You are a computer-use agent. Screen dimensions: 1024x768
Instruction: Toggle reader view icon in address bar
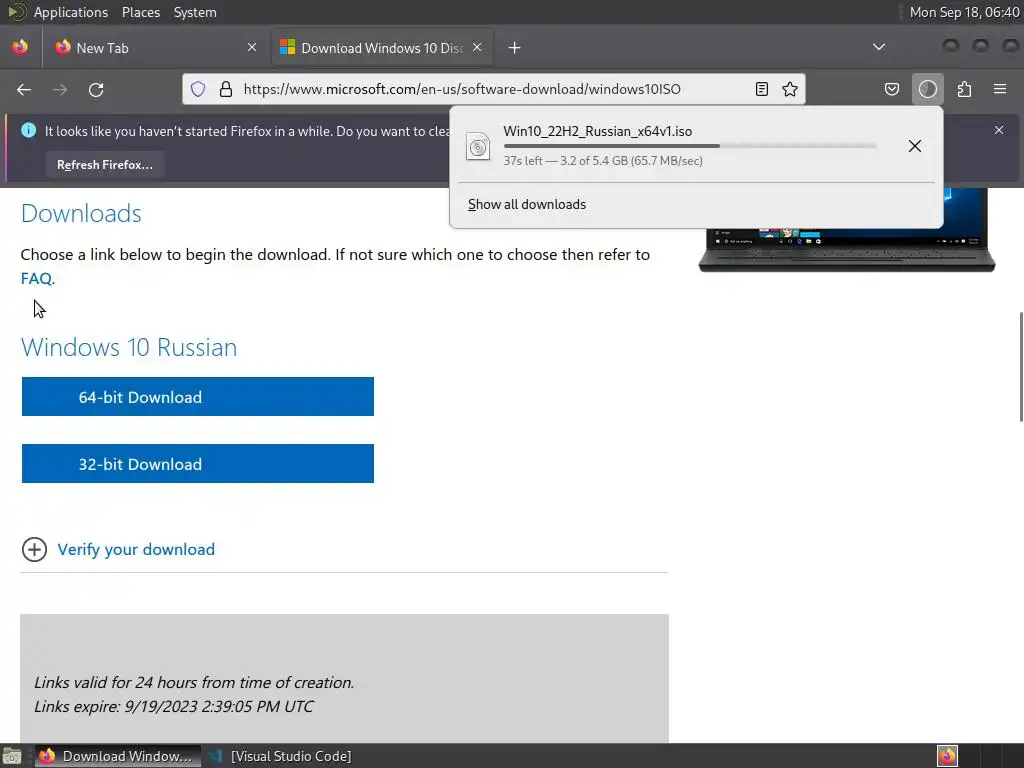[761, 89]
